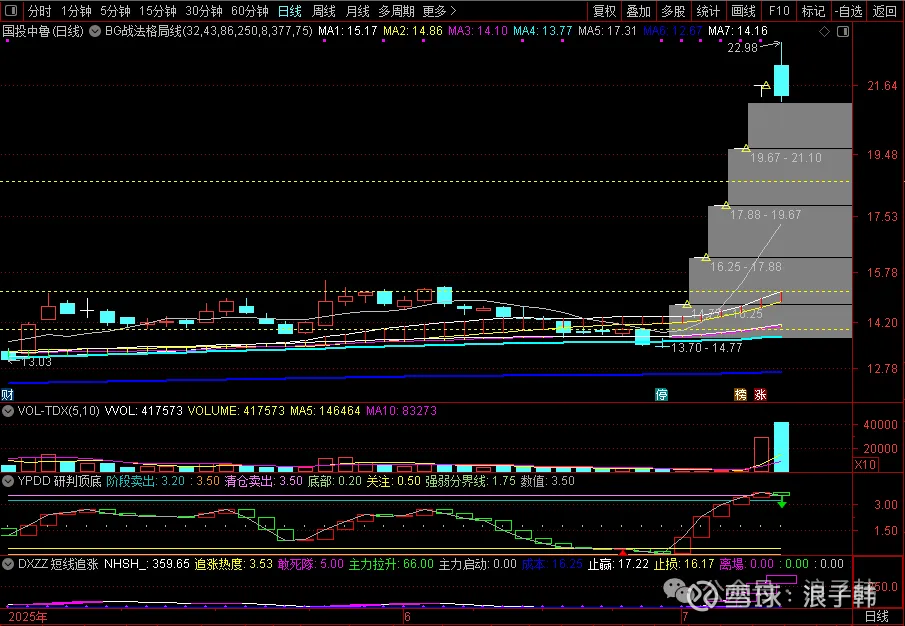Click the 停 suspension event marker
Image resolution: width=905 pixels, height=626 pixels.
[x=661, y=395]
